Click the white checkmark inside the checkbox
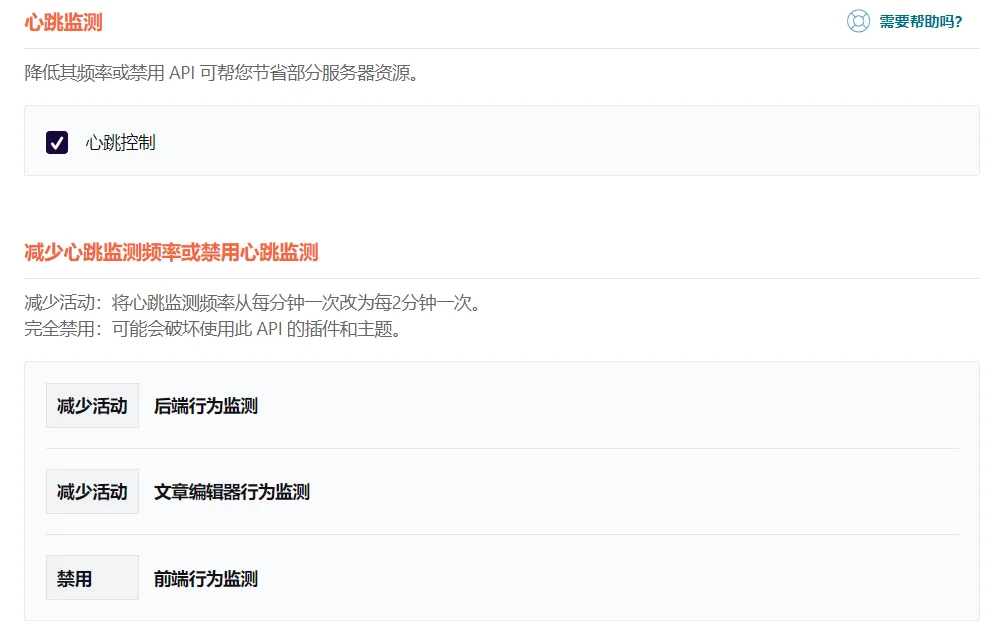The height and width of the screenshot is (638, 1000). (x=57, y=142)
